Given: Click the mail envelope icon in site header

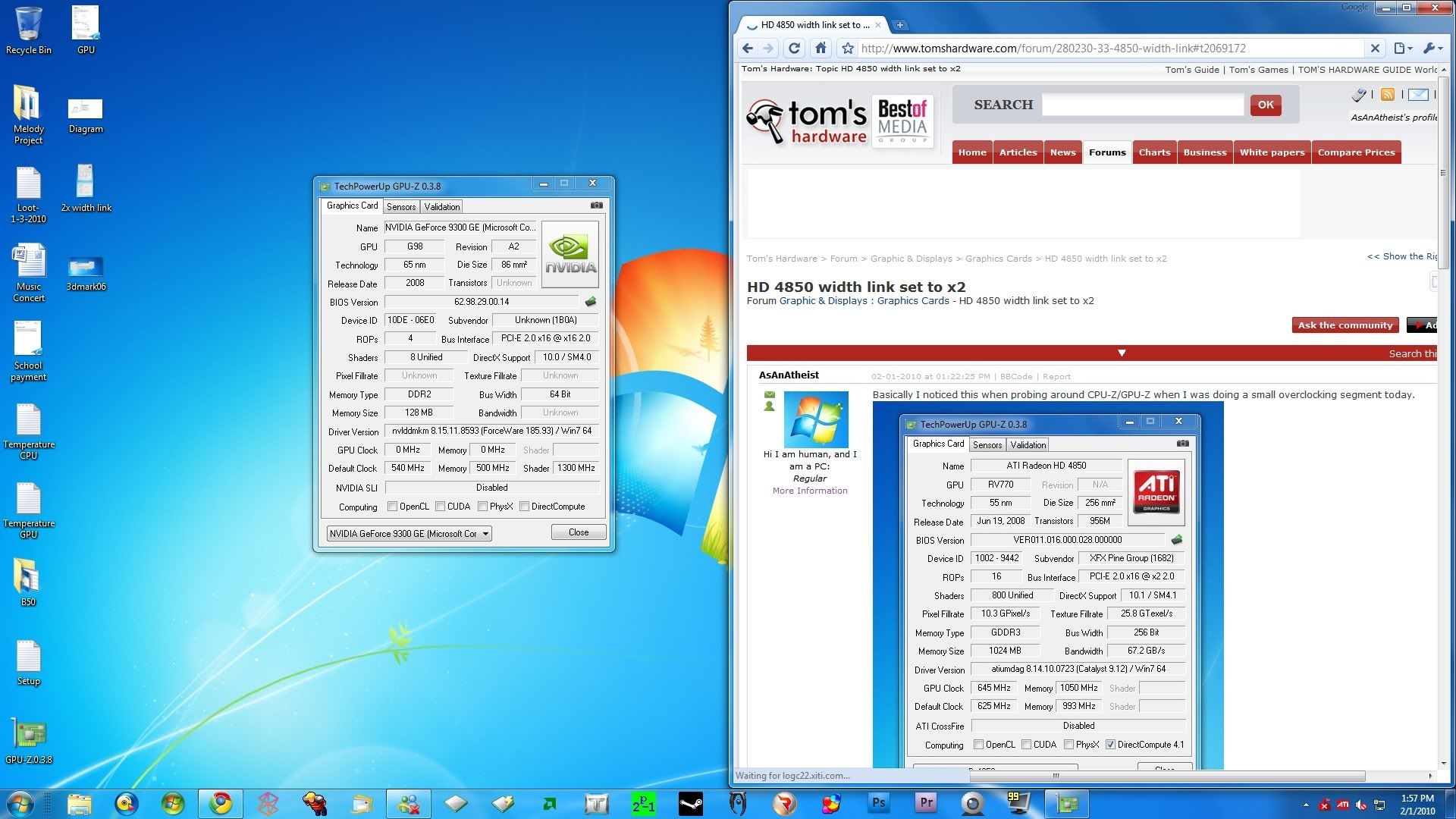Looking at the screenshot, I should click(1418, 95).
